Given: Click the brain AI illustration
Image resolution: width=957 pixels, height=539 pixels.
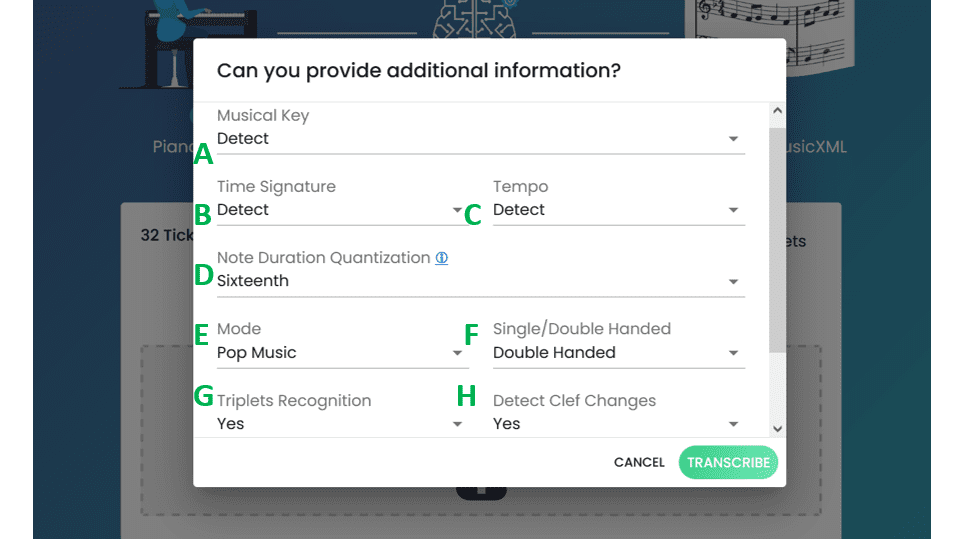Looking at the screenshot, I should coord(475,18).
